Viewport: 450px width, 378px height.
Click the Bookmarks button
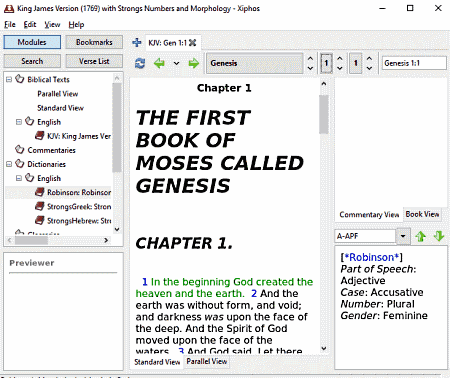pos(94,42)
